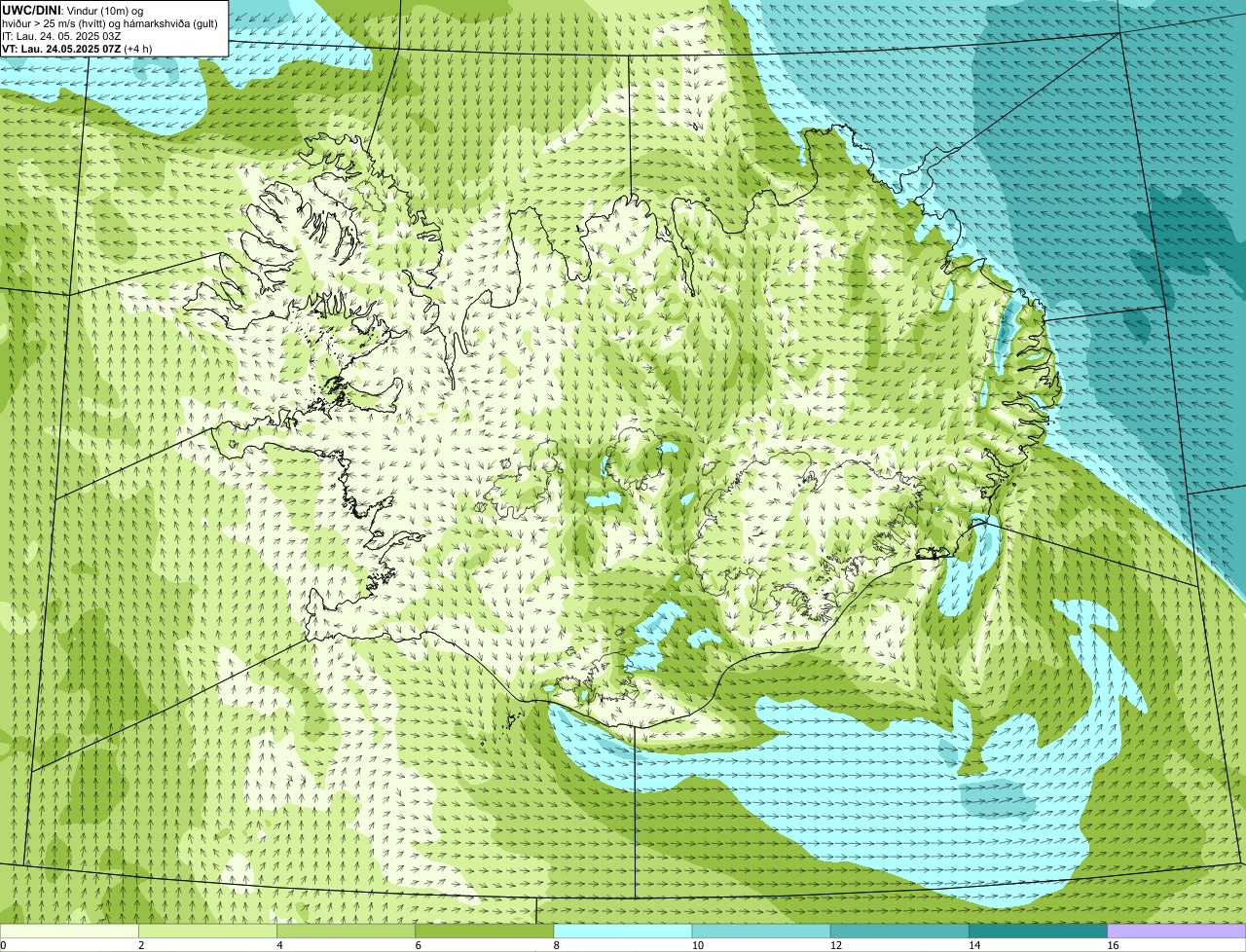Click the initial time line 'IT: Lau. 24. 05. 2025 03Z'
This screenshot has height=952, width=1246.
click(61, 36)
